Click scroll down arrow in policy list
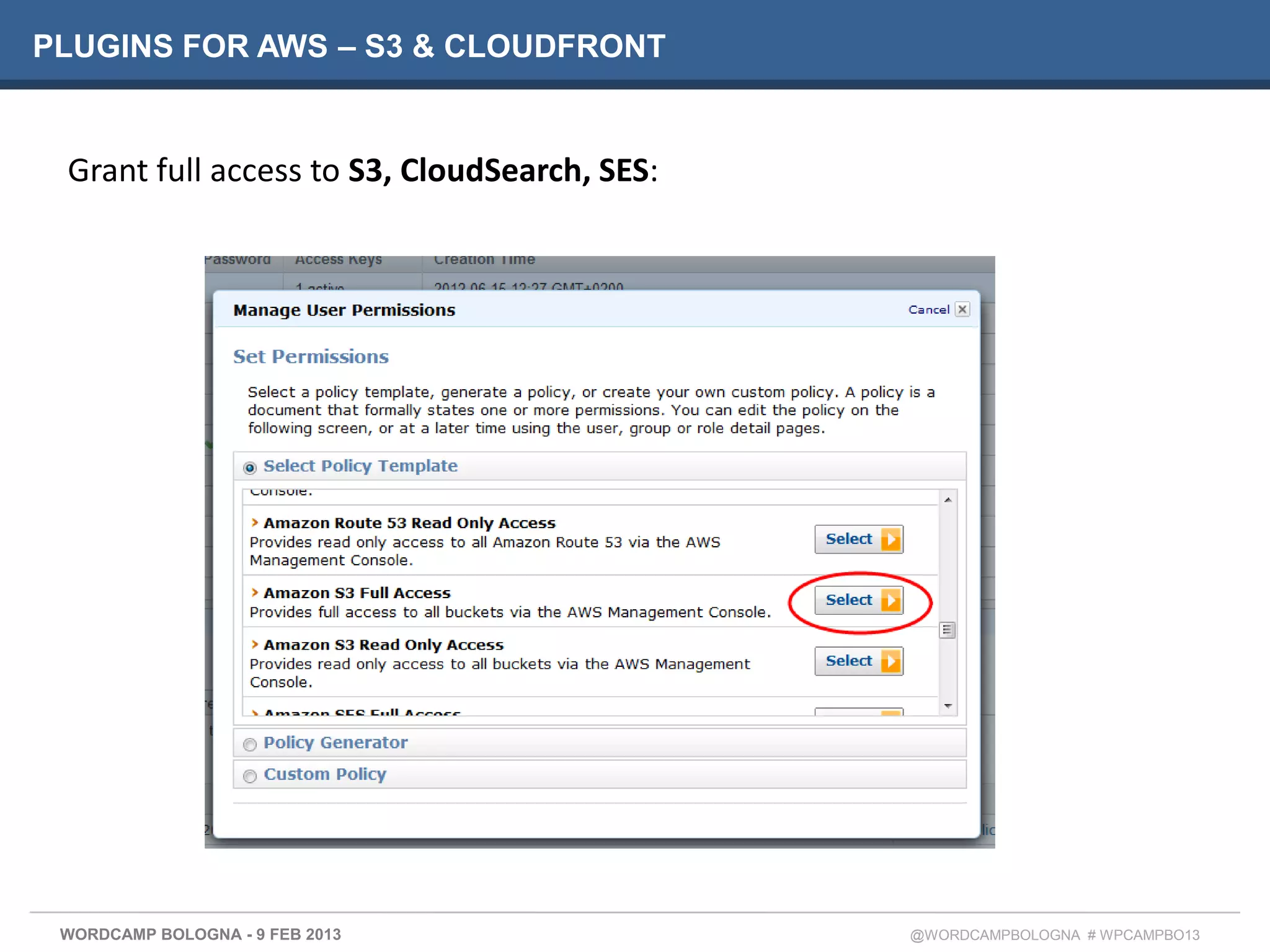Screen dimensions: 1270x952 coord(948,706)
